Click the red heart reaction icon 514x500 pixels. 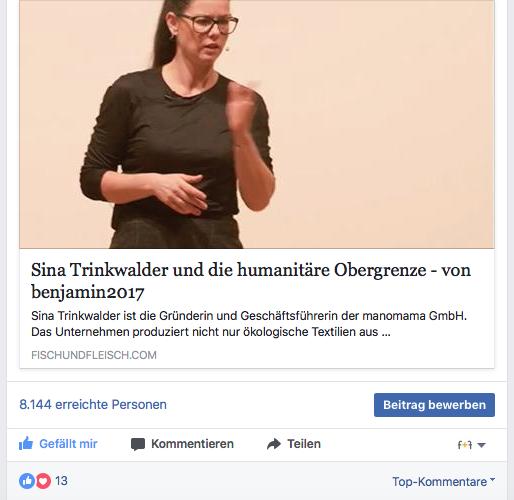click(x=43, y=481)
